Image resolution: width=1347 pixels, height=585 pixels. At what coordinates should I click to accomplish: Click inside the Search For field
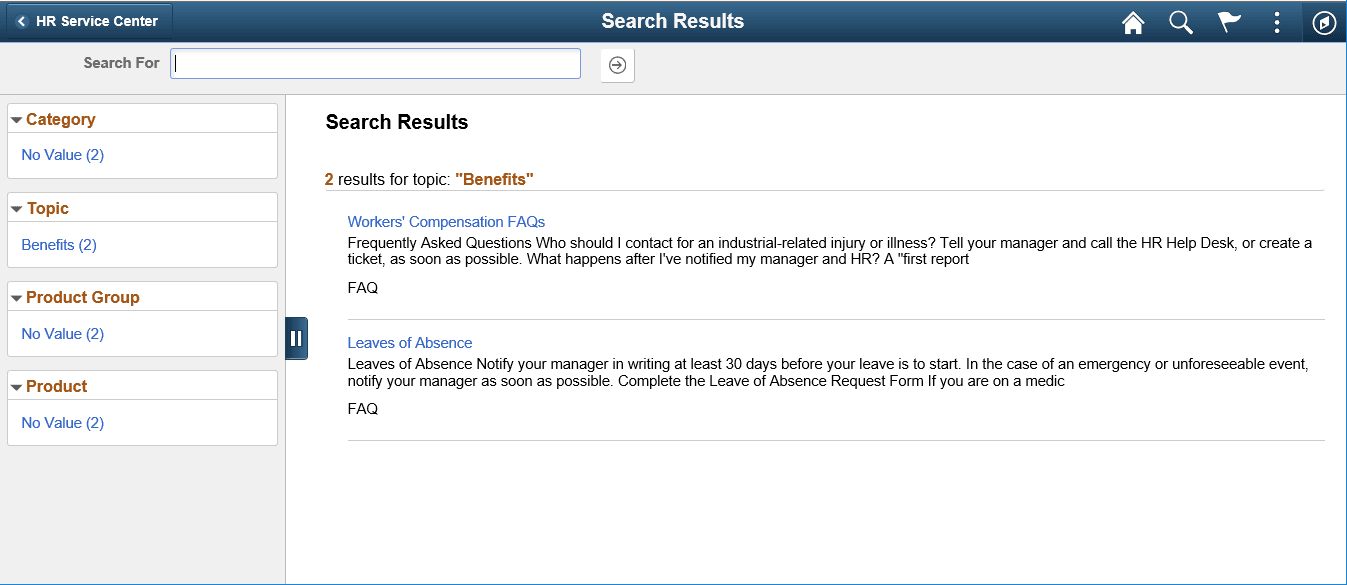pos(375,63)
